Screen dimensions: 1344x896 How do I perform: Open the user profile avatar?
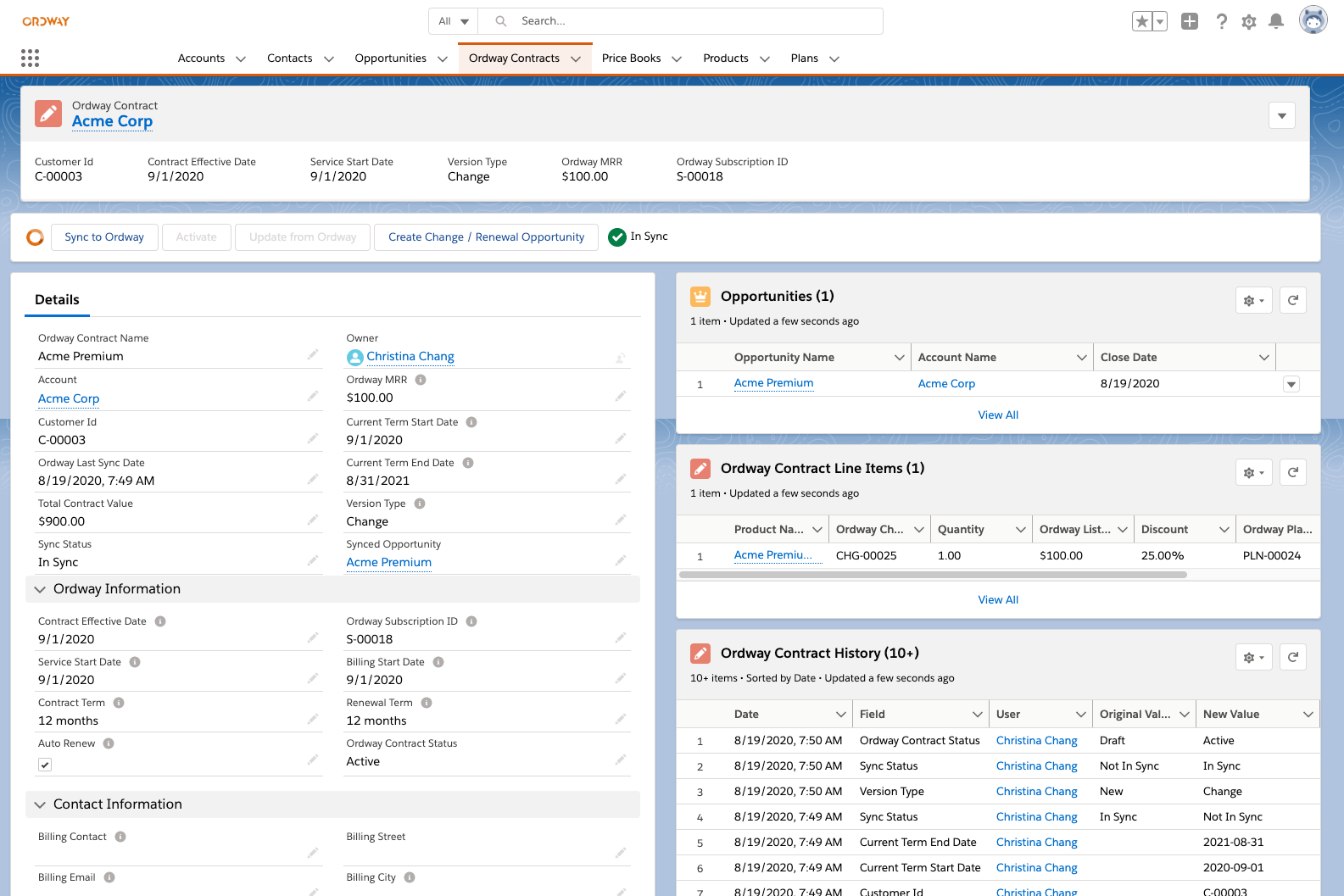coord(1313,19)
